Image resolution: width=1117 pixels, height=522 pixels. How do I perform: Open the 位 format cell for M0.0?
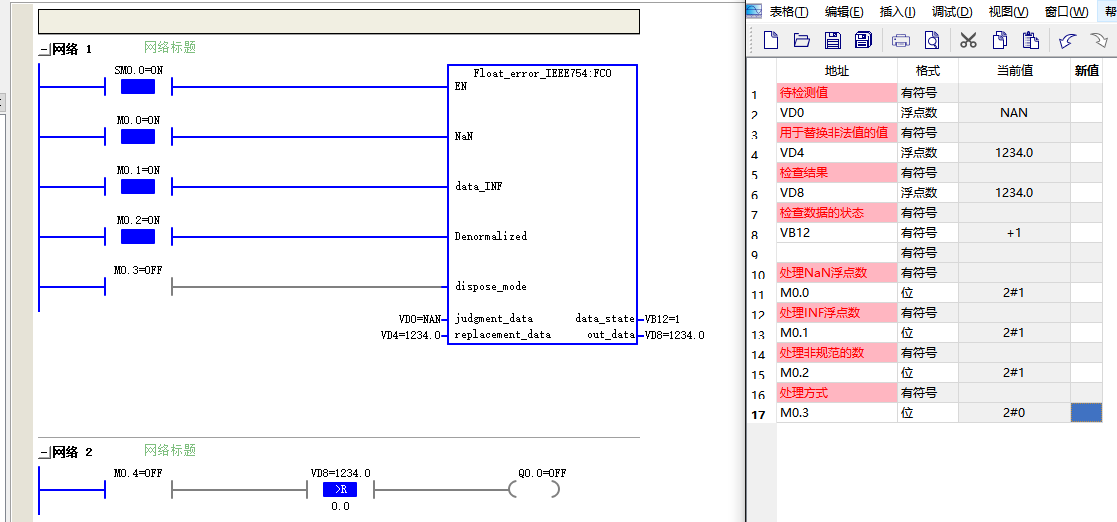(x=928, y=293)
